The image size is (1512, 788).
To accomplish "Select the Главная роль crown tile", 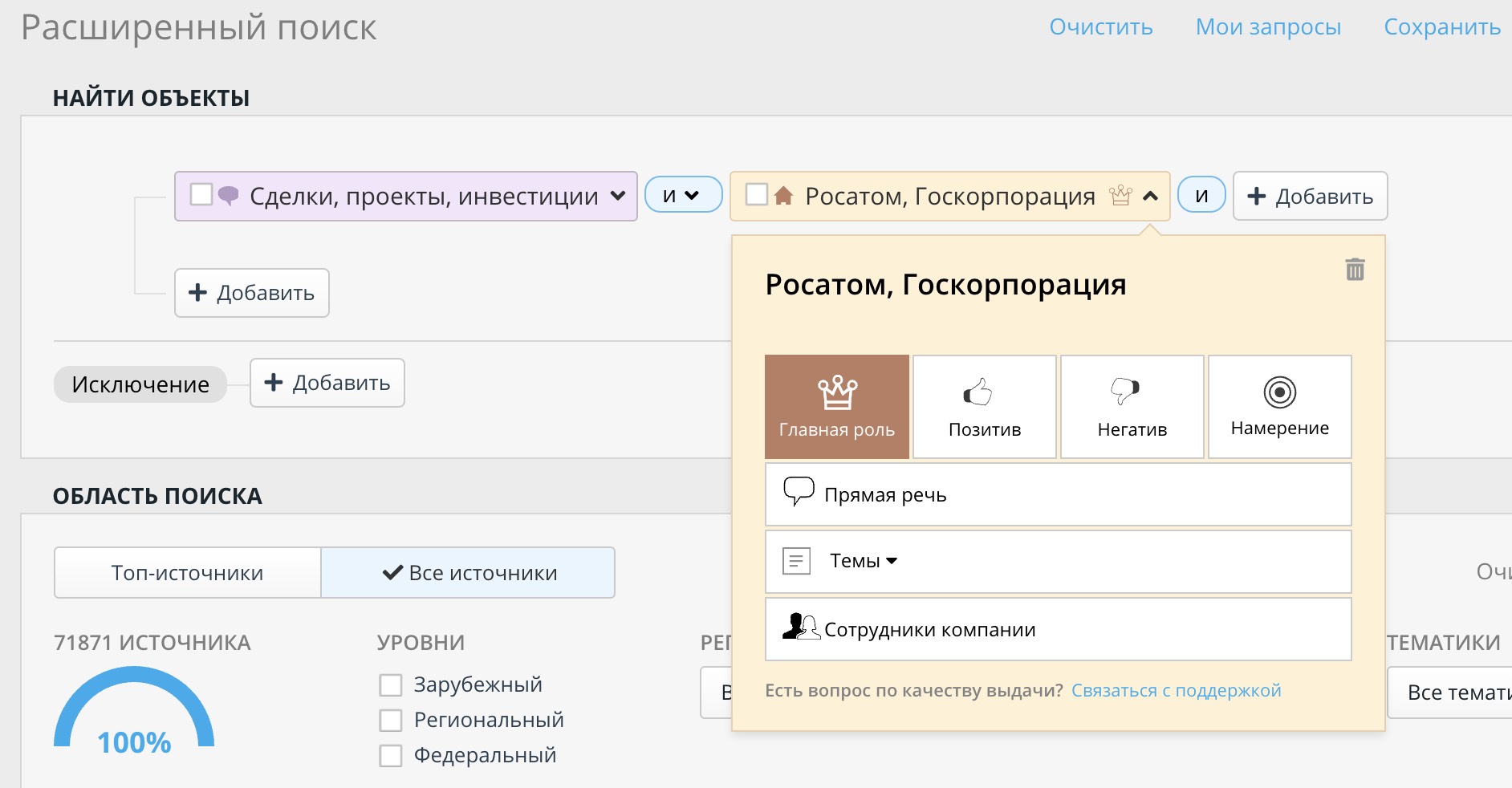I will (837, 407).
